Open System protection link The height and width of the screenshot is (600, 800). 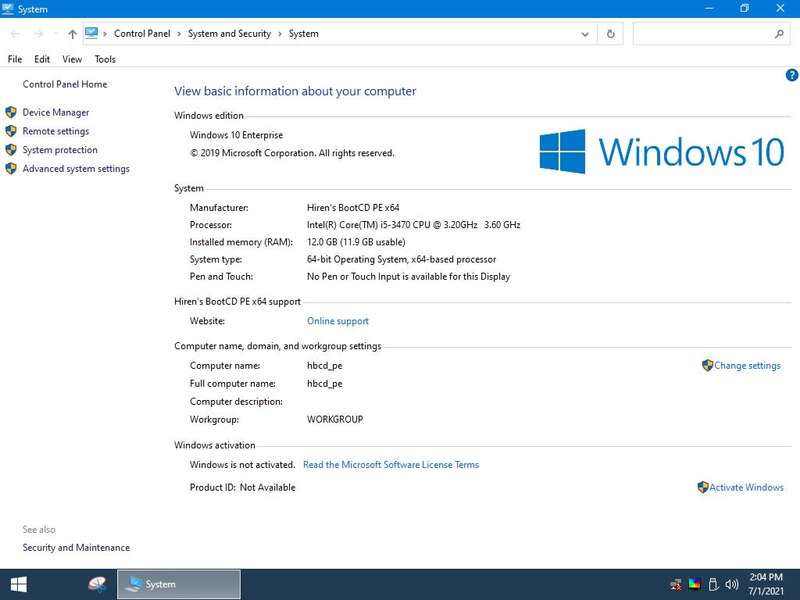60,150
